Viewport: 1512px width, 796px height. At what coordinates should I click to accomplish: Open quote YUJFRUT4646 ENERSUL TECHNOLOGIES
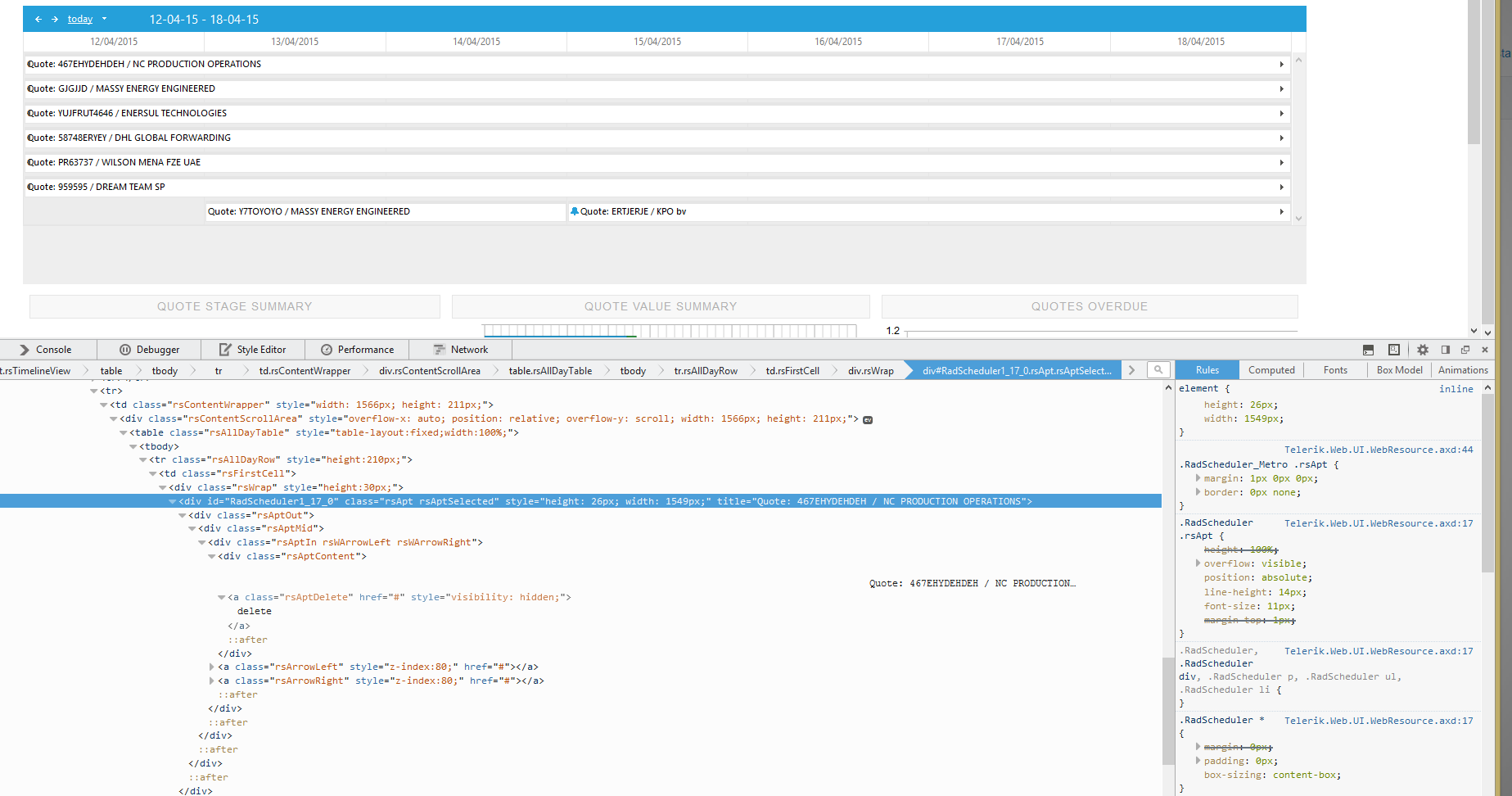point(657,113)
